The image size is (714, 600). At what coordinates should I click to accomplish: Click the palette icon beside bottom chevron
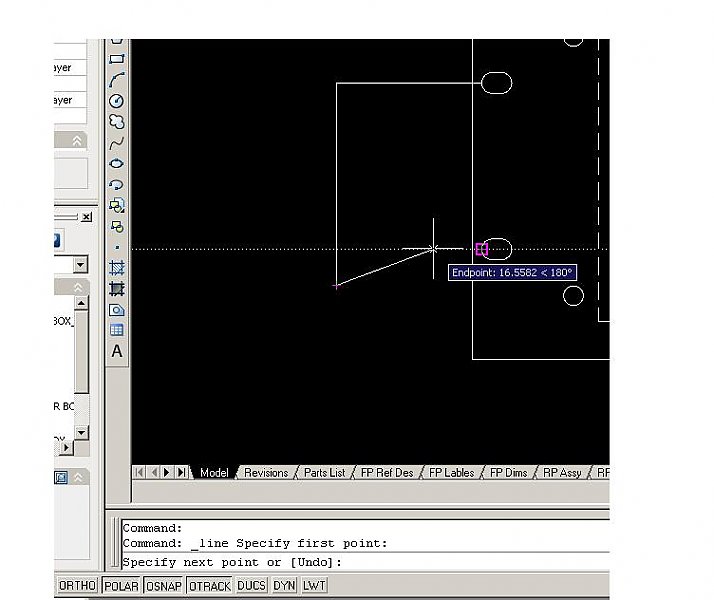61,477
